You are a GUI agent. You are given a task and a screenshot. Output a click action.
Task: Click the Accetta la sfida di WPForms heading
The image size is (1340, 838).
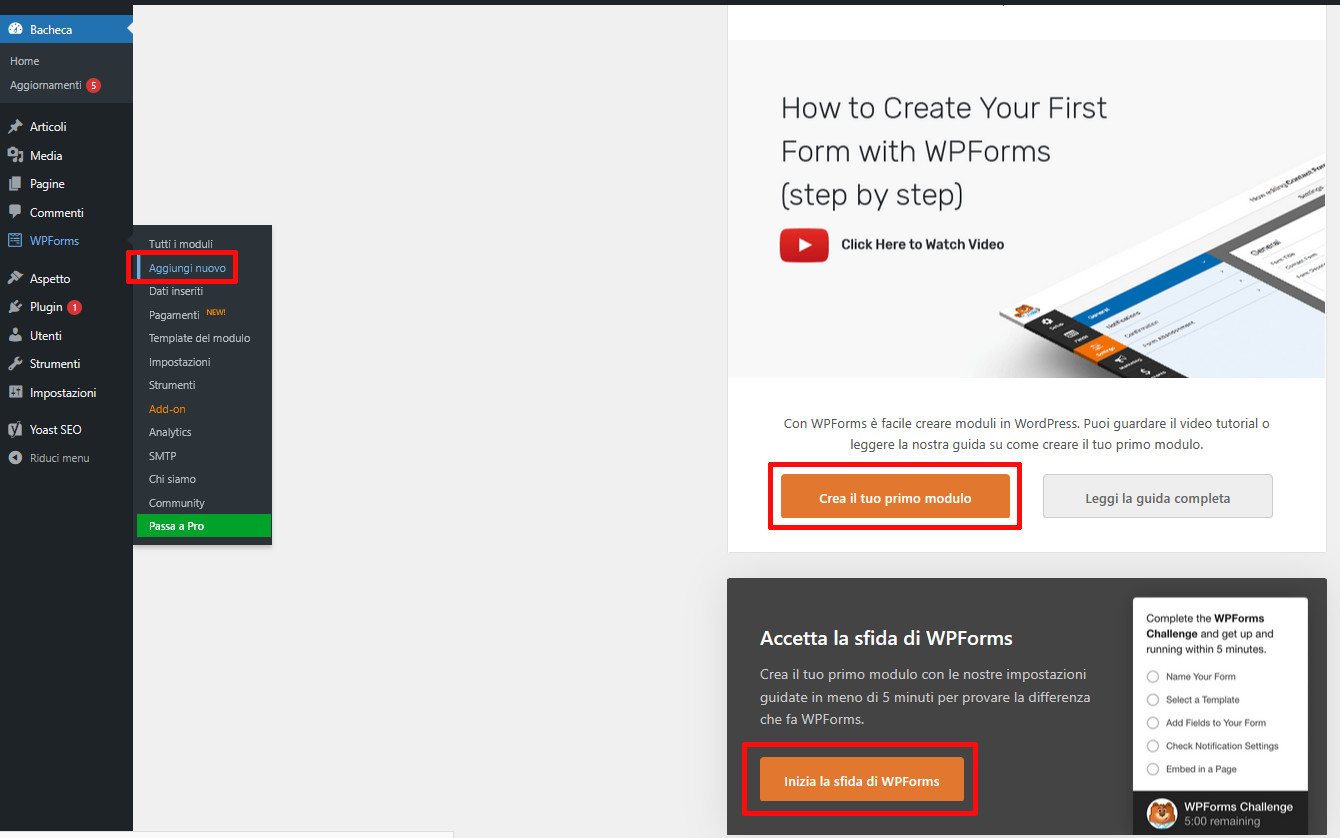click(x=886, y=638)
